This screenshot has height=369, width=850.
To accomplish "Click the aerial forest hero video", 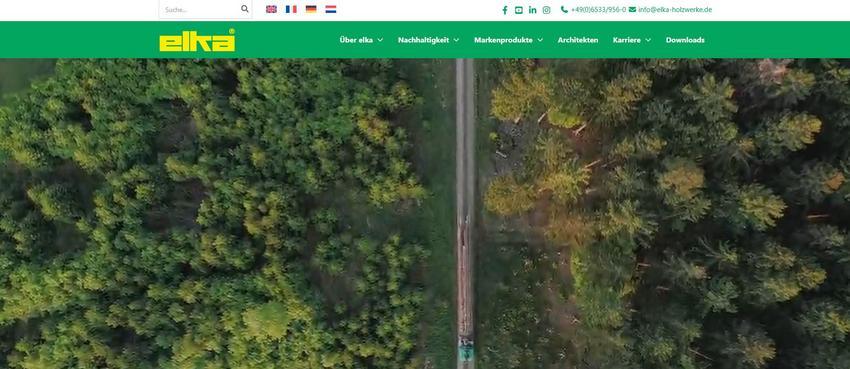I will 425,213.
